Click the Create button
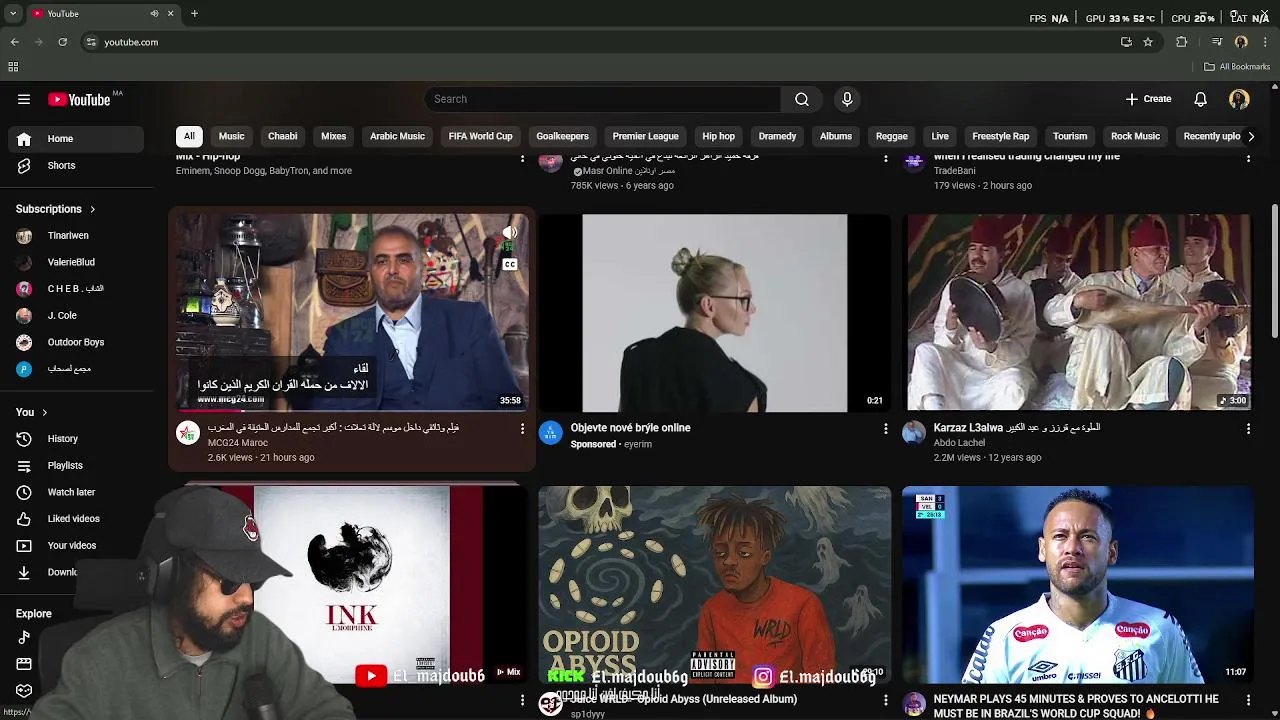This screenshot has height=720, width=1280. [x=1148, y=99]
